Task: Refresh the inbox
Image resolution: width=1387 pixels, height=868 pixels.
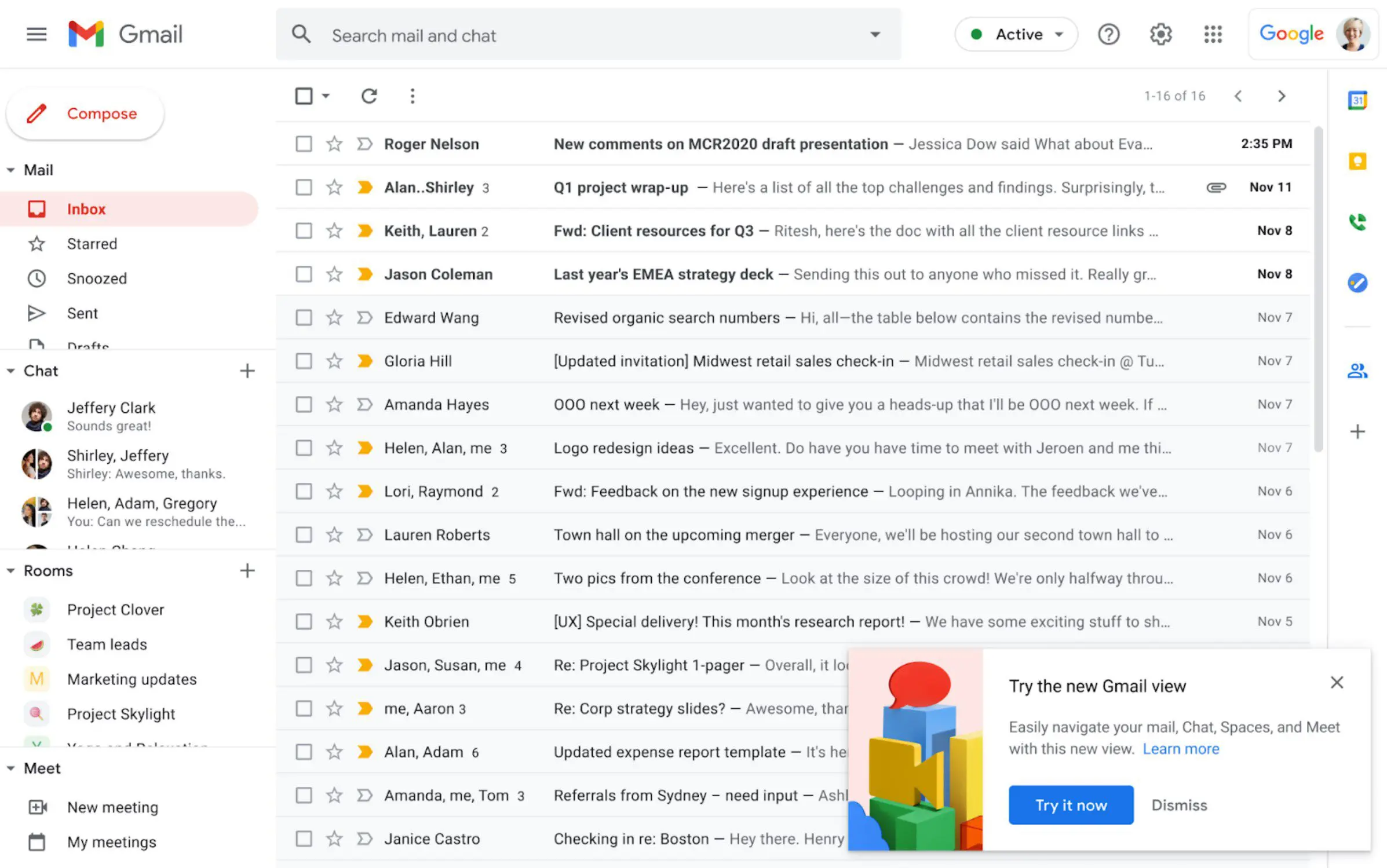Action: tap(369, 96)
